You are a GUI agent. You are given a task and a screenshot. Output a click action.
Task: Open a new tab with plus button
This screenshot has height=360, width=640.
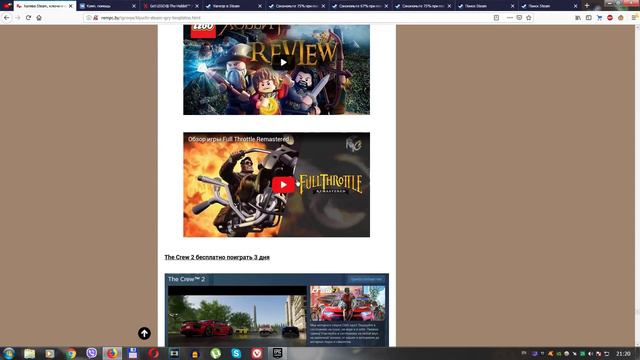(x=587, y=6)
